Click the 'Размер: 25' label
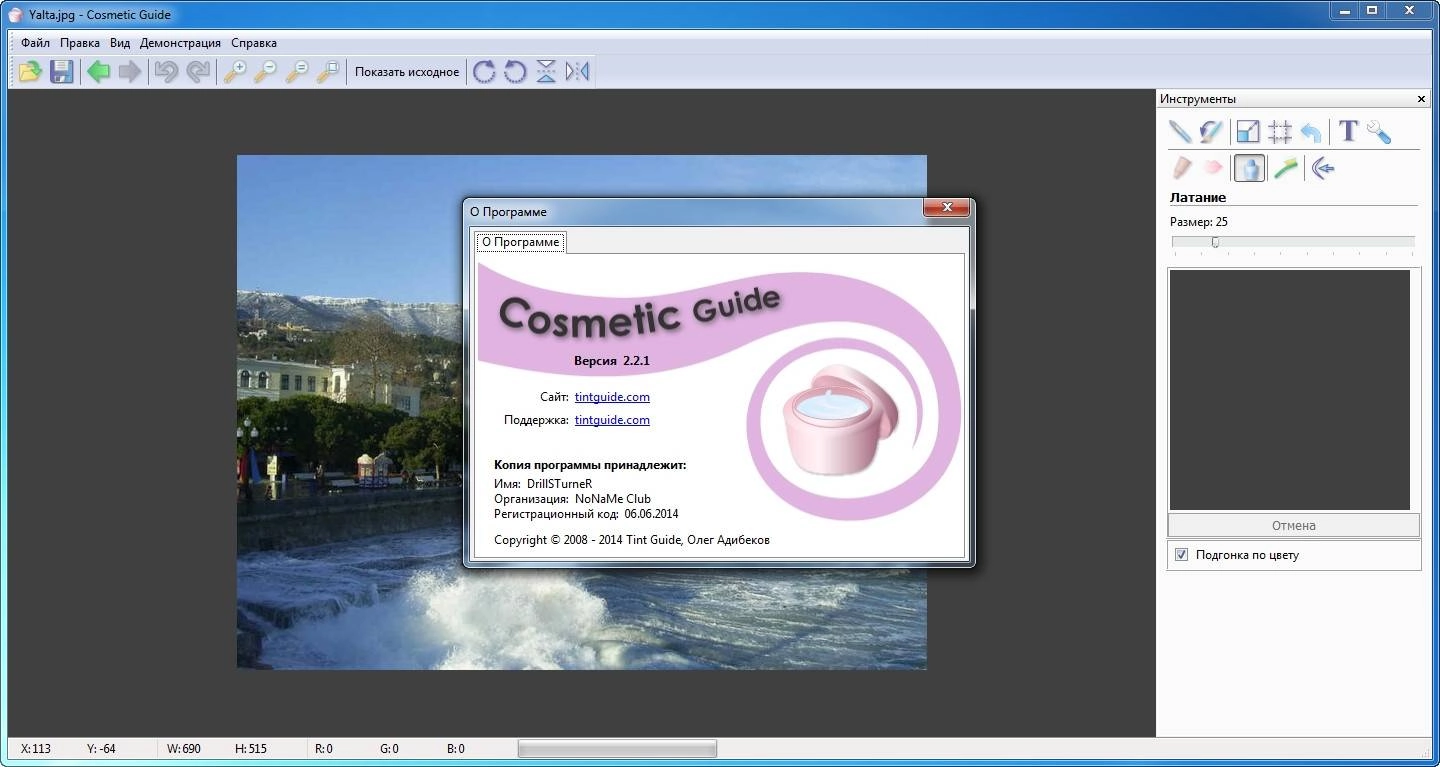Screen dimensions: 1440x767 pos(1199,222)
